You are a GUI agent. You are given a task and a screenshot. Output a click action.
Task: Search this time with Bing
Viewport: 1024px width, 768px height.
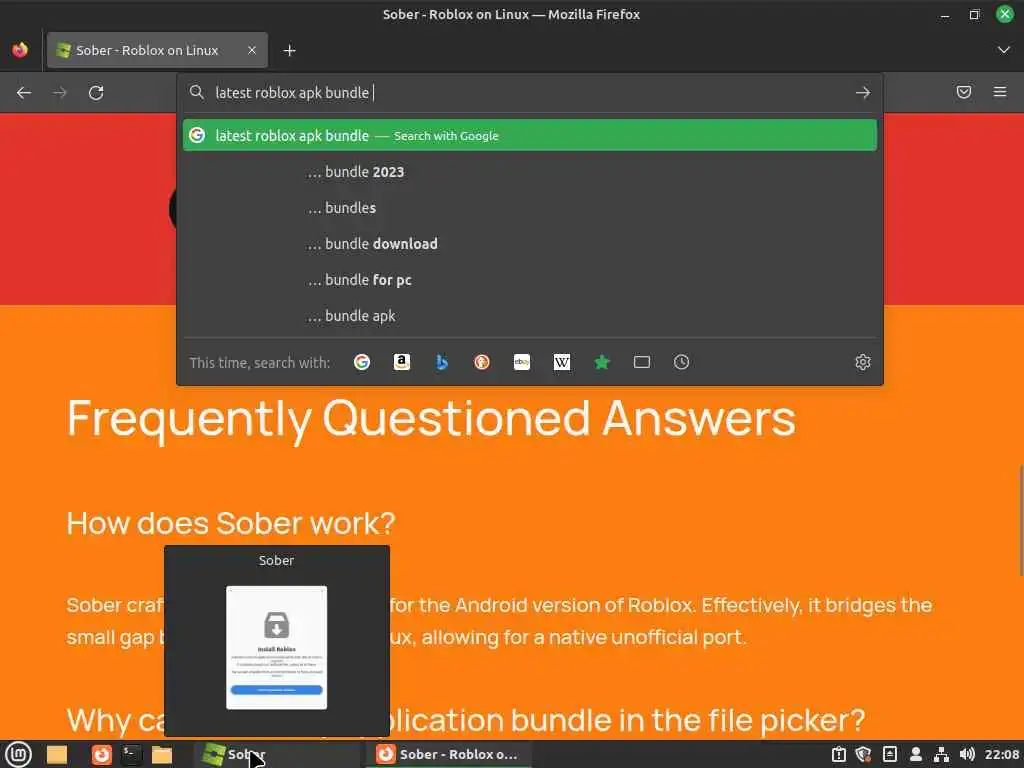441,362
